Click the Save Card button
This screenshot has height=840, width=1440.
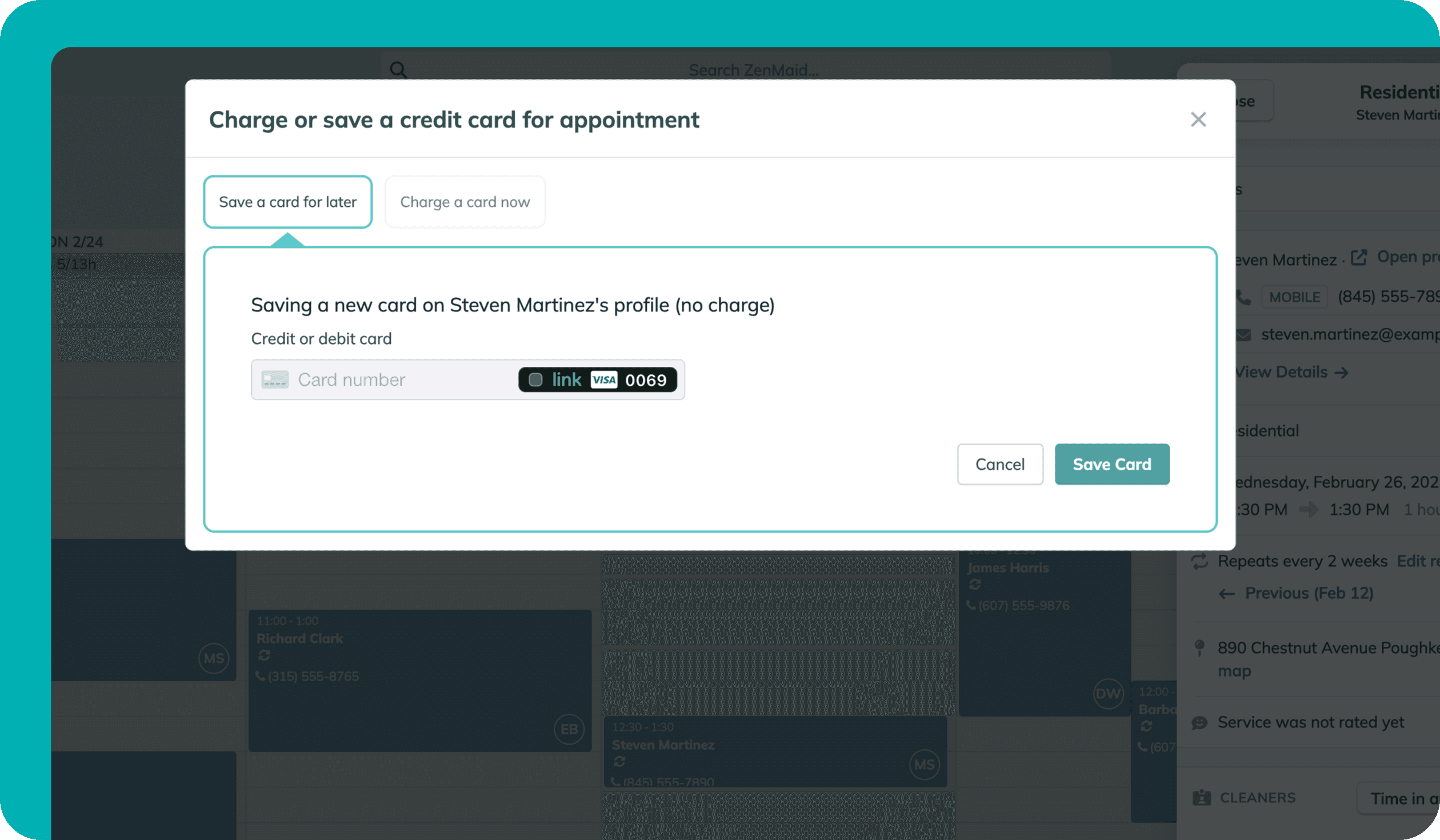click(x=1111, y=464)
